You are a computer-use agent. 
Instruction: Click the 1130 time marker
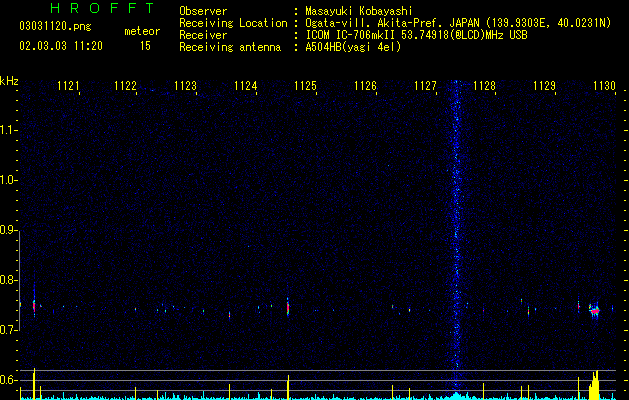coord(604,86)
